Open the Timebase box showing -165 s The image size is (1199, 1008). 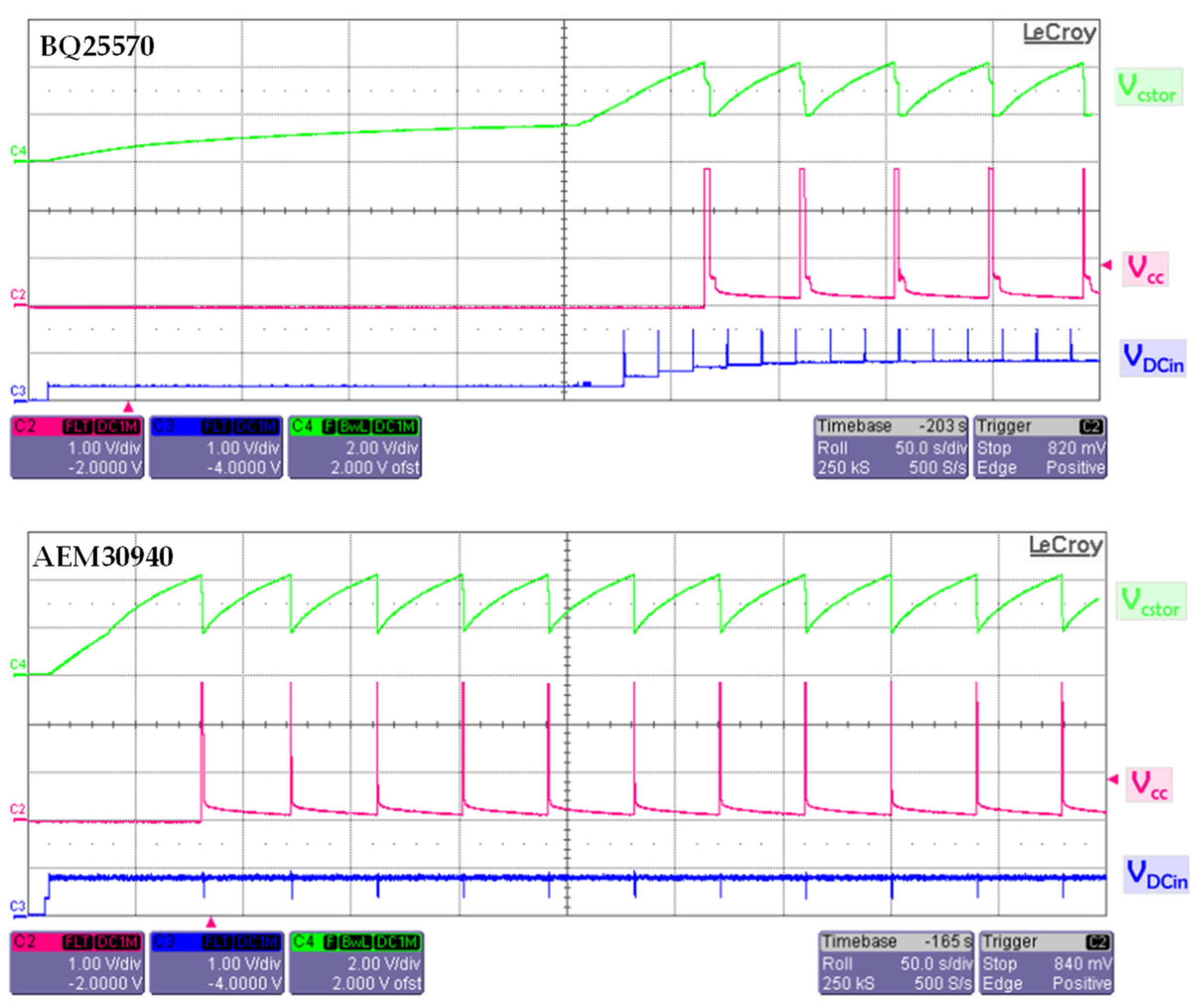coord(896,962)
